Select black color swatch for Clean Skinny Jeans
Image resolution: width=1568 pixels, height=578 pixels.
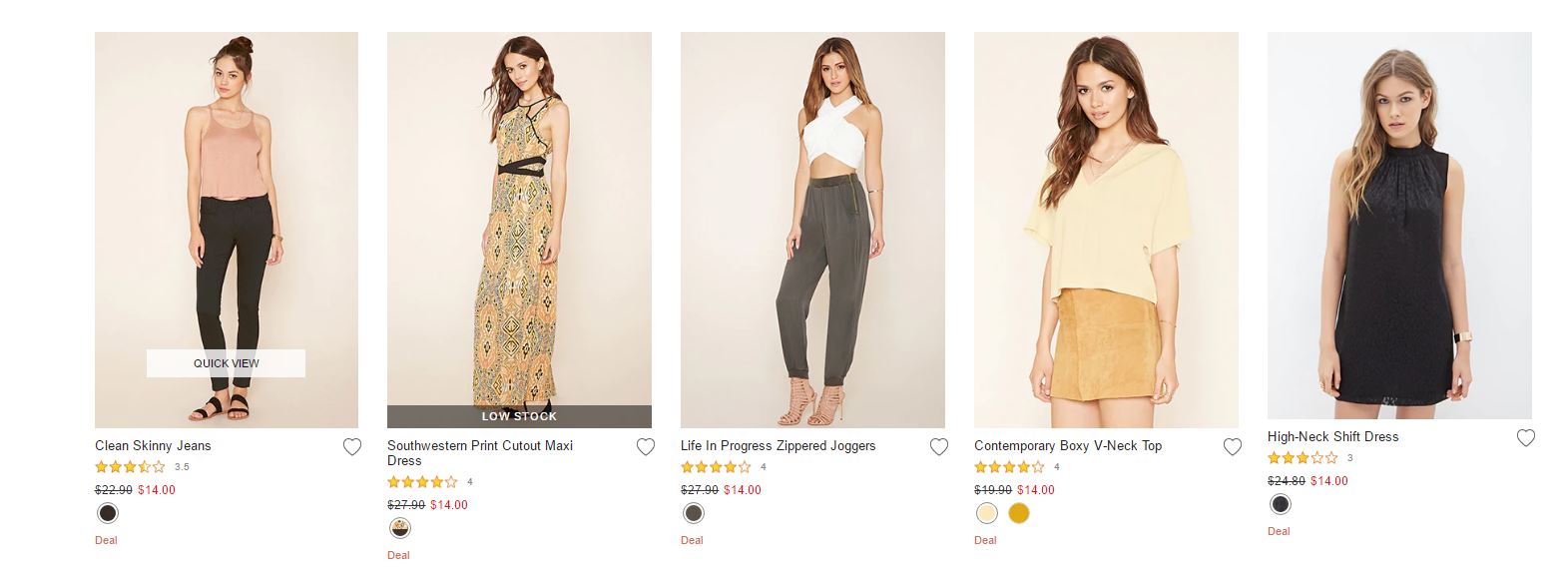tap(108, 513)
